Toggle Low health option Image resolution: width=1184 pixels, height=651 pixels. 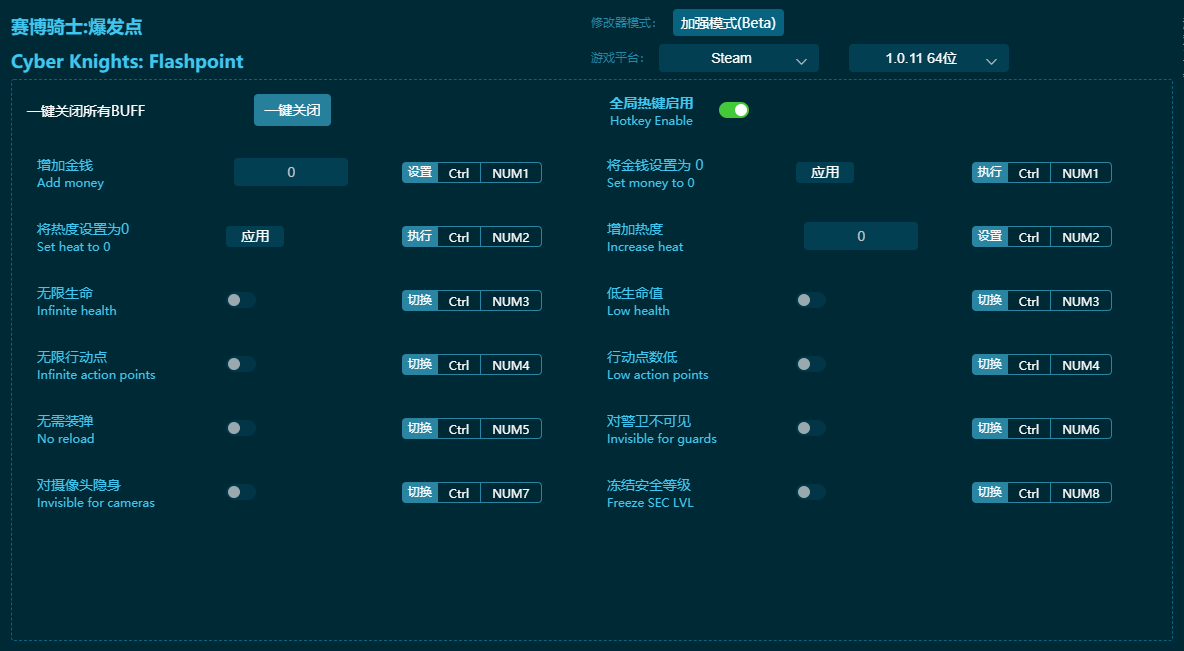point(810,300)
